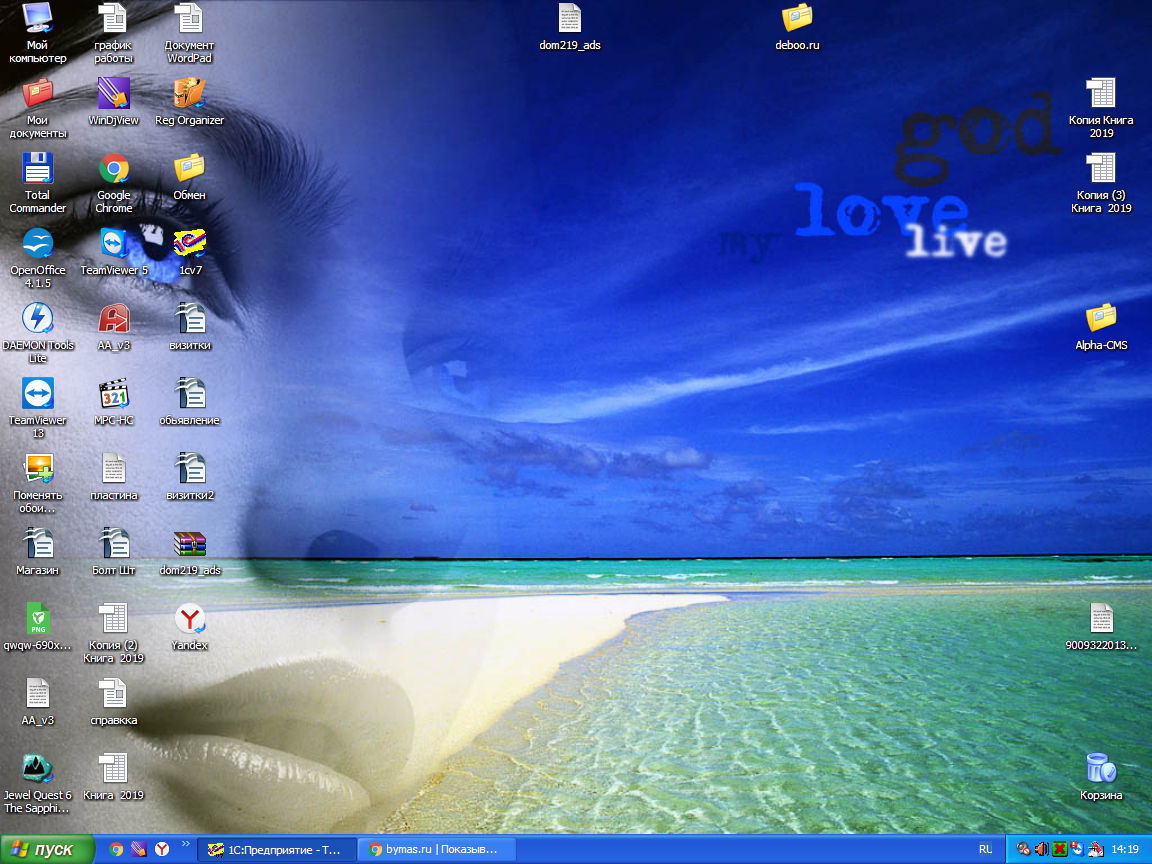Switch to bymas.ru Chrome taskbar window
This screenshot has height=864, width=1152.
[436, 849]
